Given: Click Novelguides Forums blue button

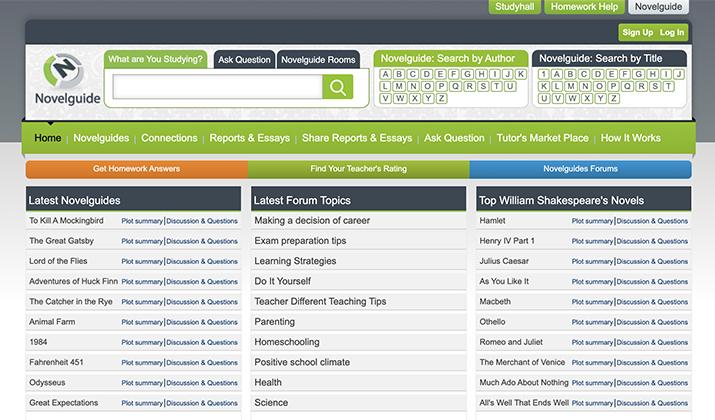Looking at the screenshot, I should click(580, 169).
